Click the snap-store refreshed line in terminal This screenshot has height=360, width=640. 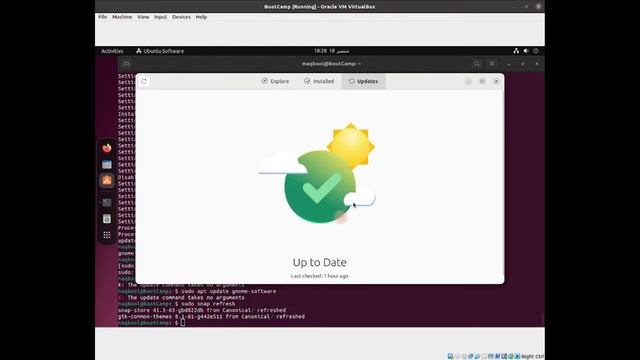pos(202,310)
